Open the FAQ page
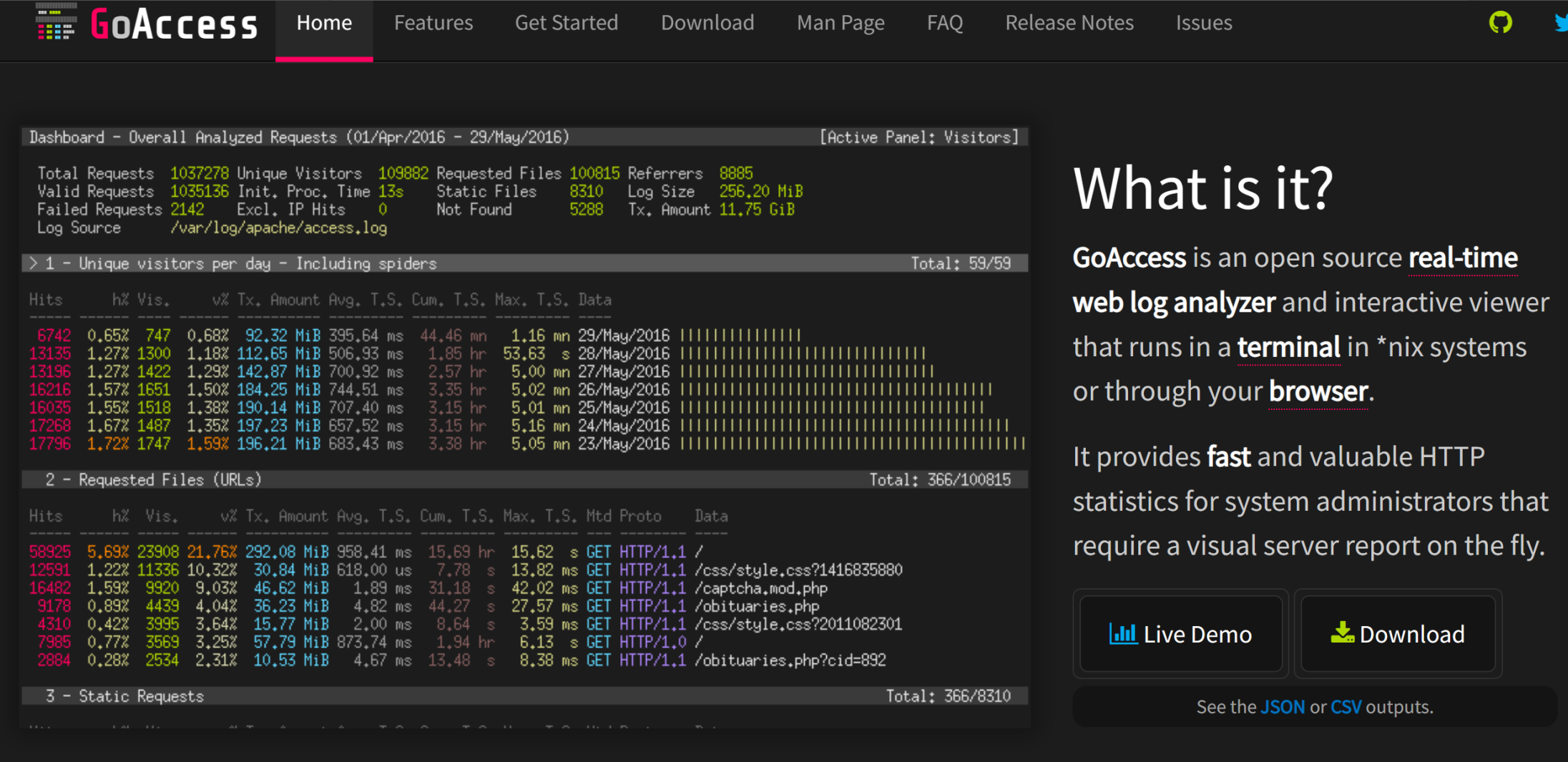The height and width of the screenshot is (762, 1568). [945, 23]
